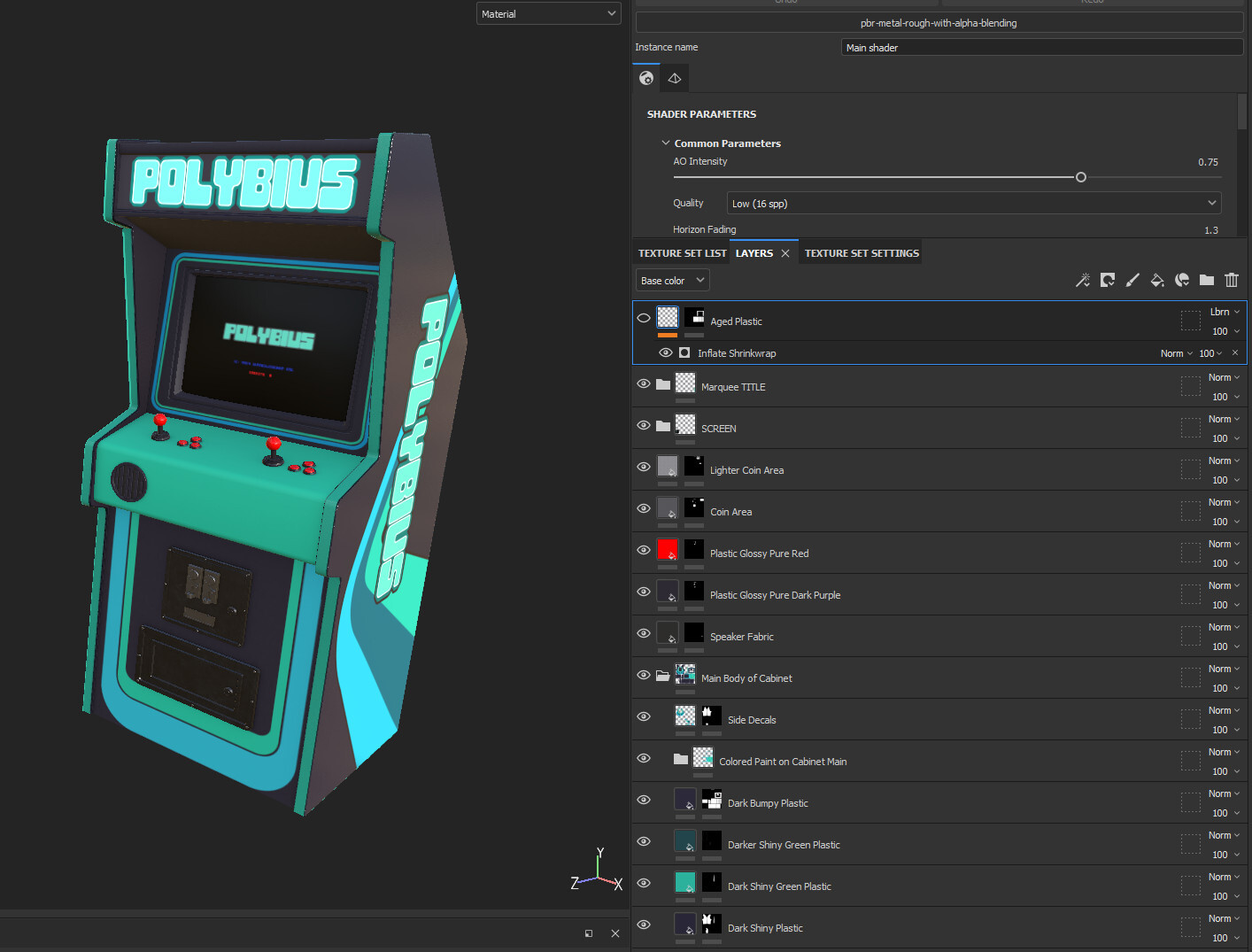The width and height of the screenshot is (1252, 952).
Task: Open the Material viewport mode dropdown
Action: pyautogui.click(x=549, y=13)
